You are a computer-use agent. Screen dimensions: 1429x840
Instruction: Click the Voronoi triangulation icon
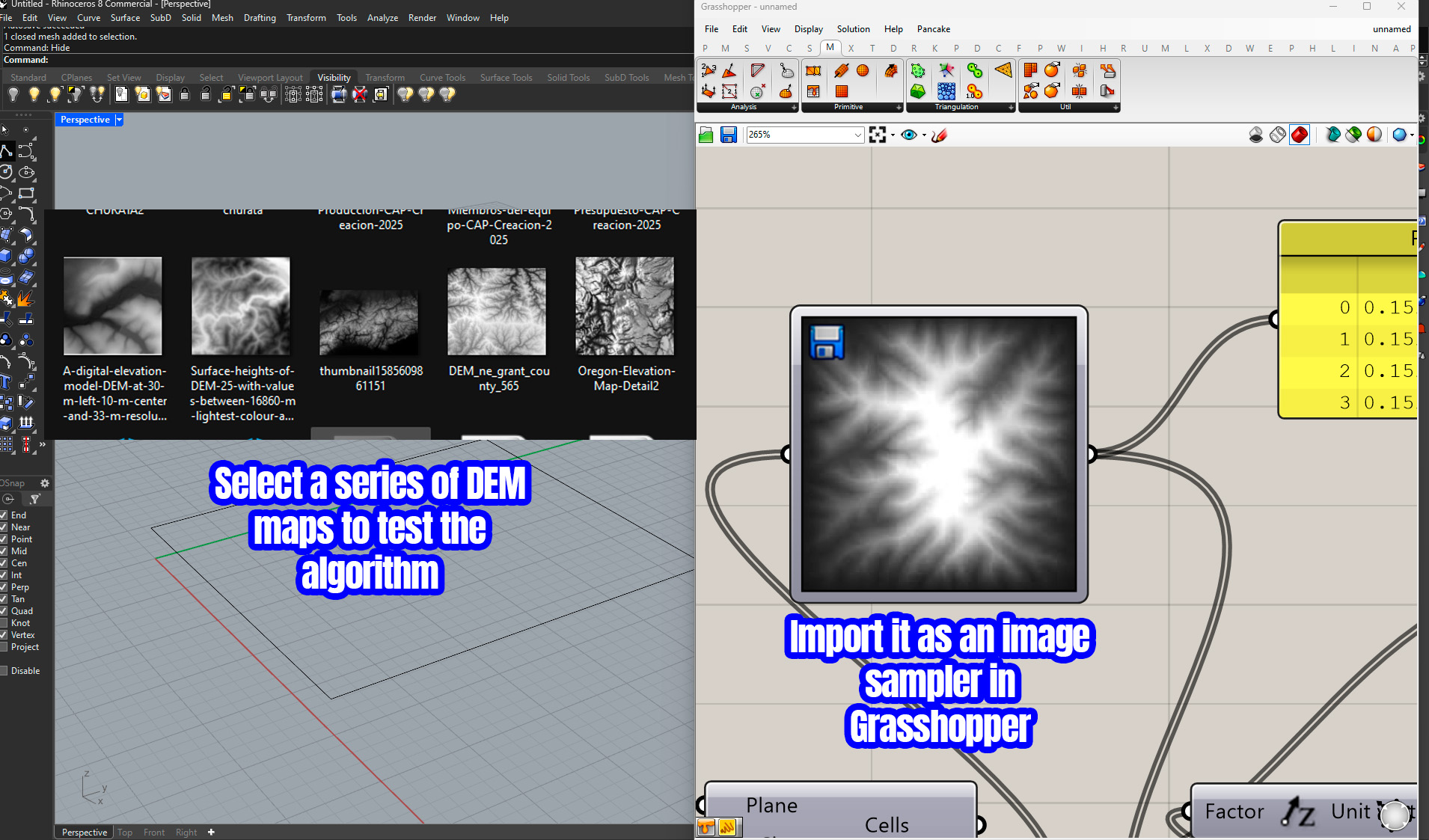click(946, 70)
